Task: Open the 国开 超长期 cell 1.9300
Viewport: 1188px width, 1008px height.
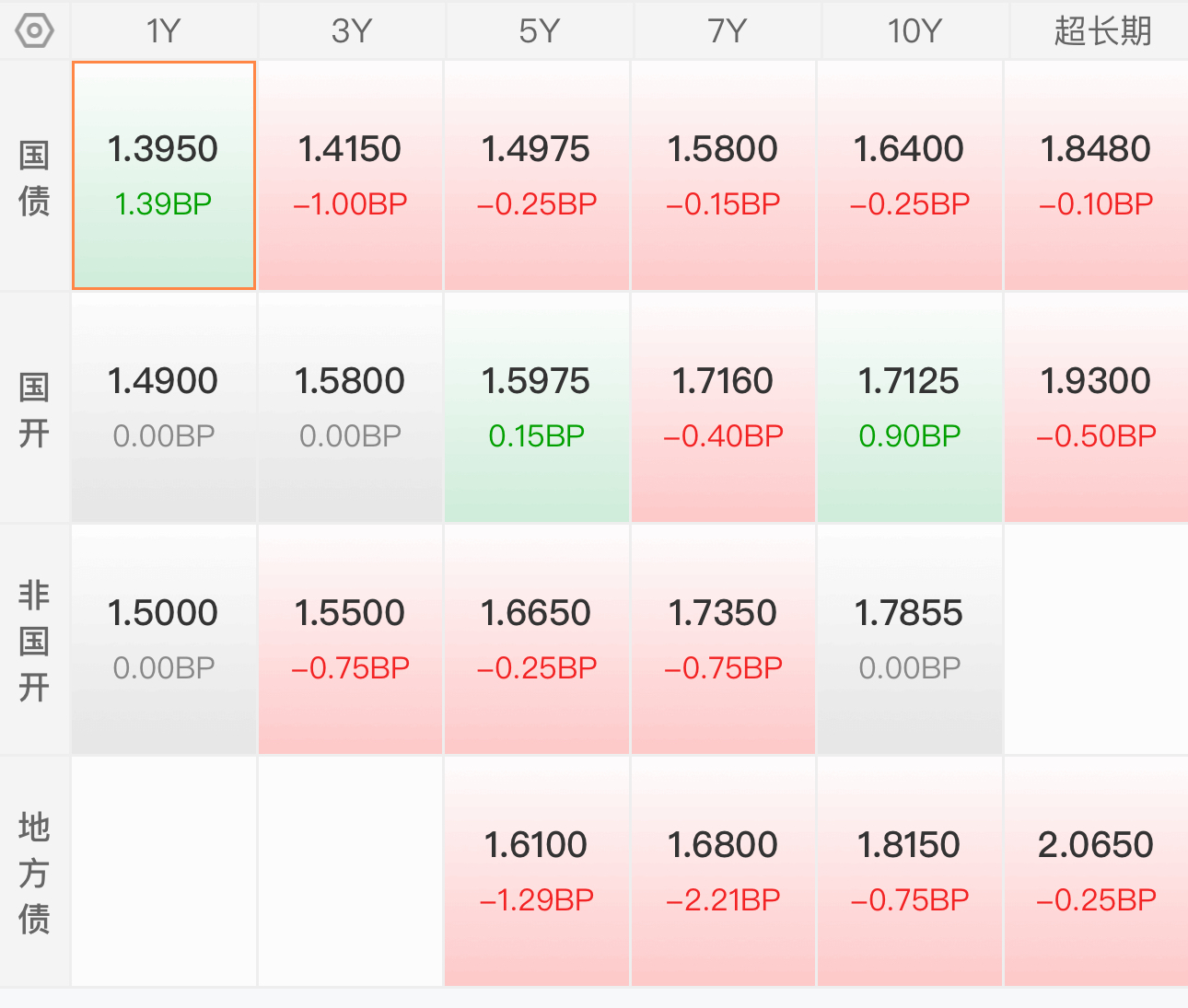Action: click(1096, 408)
